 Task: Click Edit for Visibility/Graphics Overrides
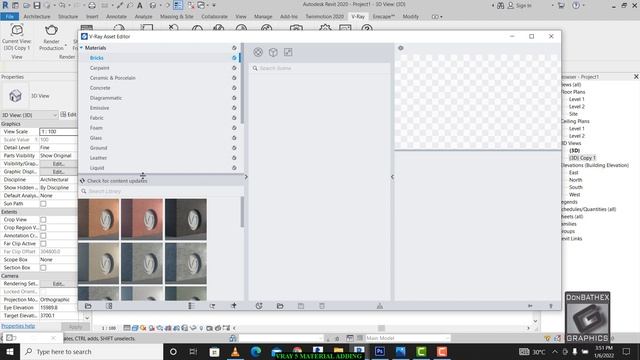(x=58, y=164)
